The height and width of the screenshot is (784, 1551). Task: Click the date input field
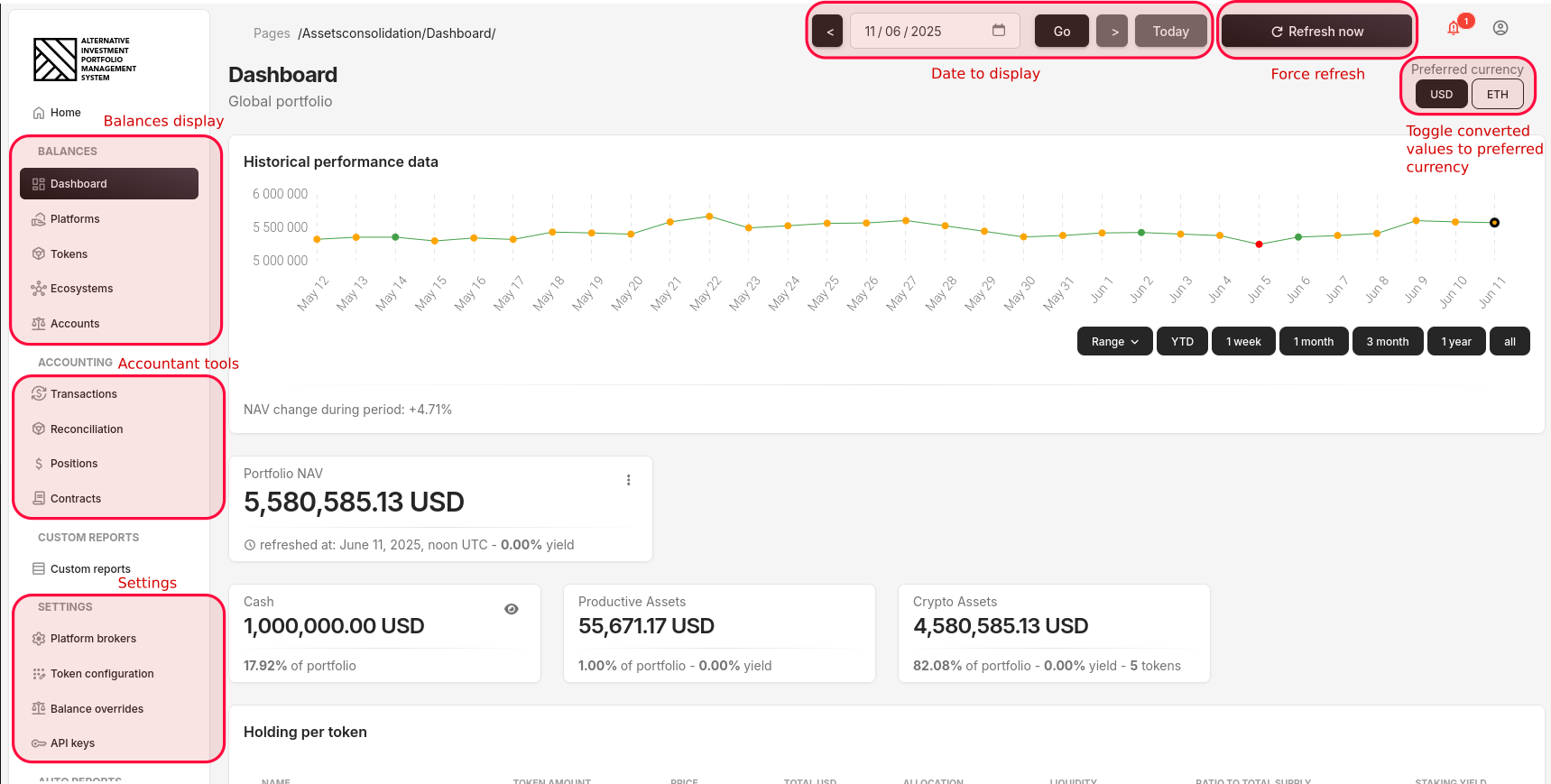point(920,32)
